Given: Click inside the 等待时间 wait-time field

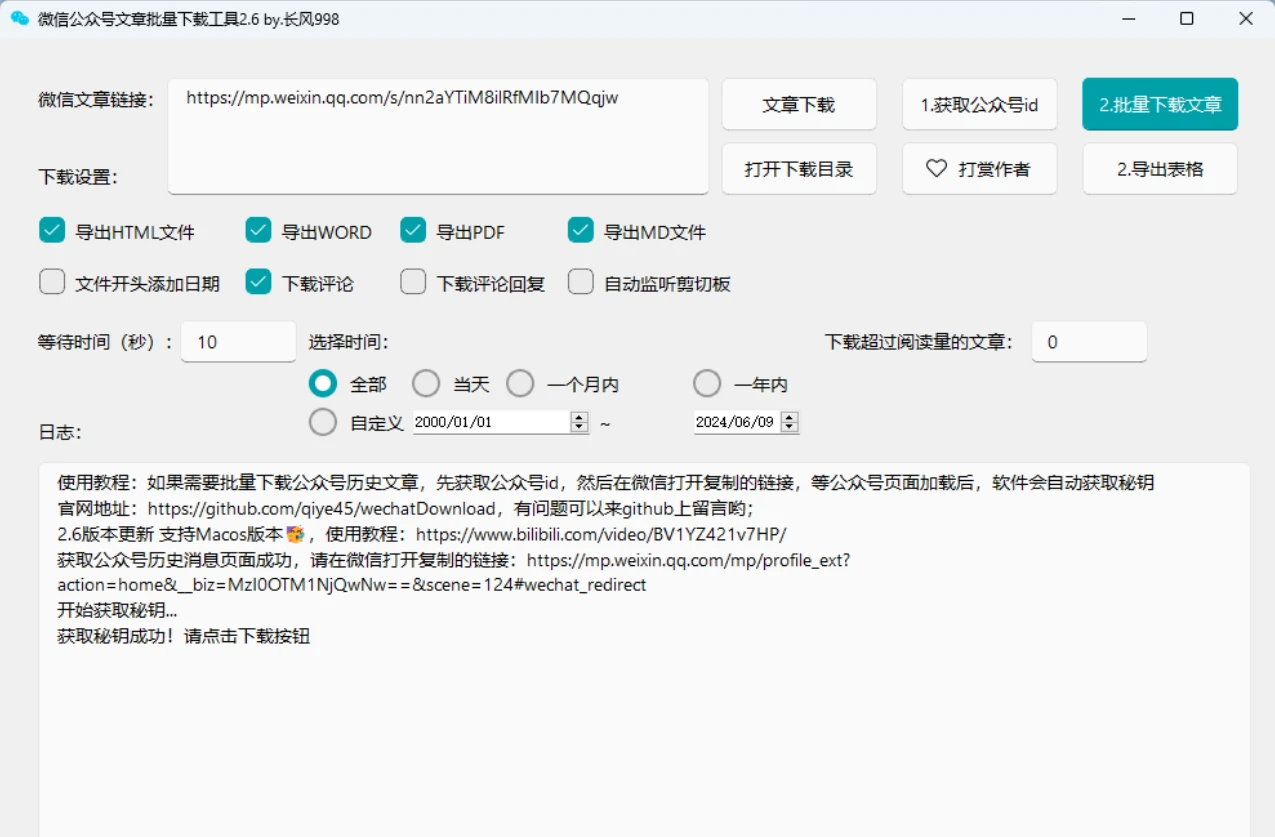Looking at the screenshot, I should (x=238, y=341).
